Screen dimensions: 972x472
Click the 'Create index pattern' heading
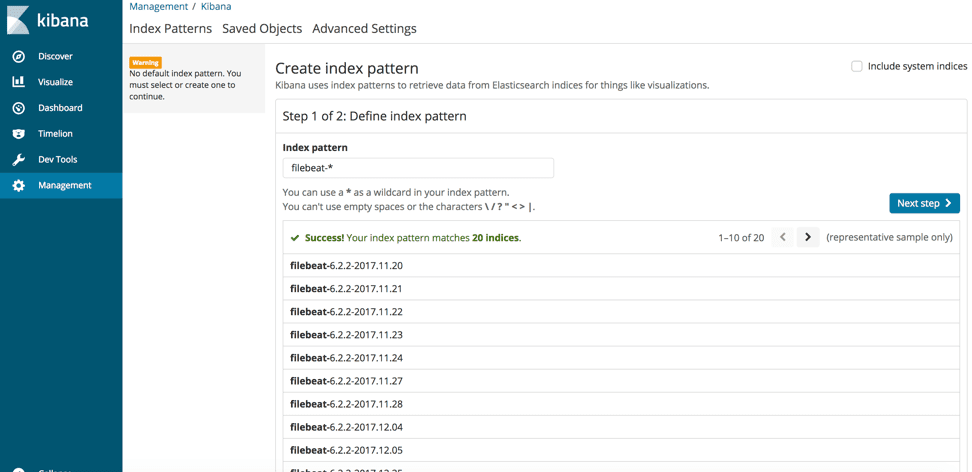pos(347,68)
